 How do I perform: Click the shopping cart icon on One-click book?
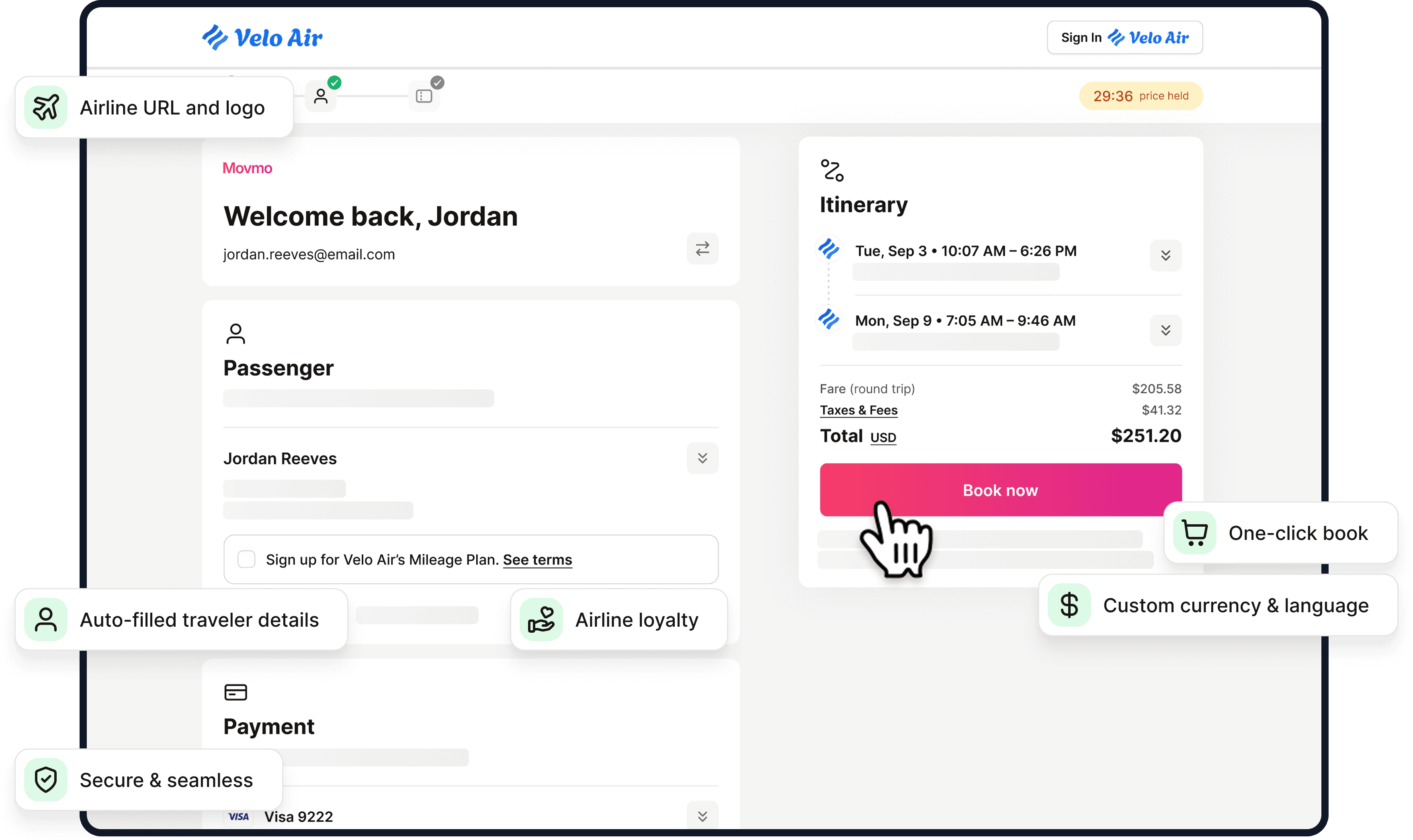pos(1194,533)
